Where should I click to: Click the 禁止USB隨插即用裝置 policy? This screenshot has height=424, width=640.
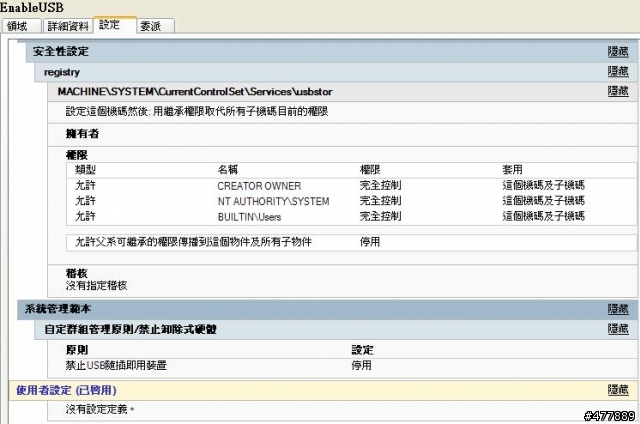(116, 365)
